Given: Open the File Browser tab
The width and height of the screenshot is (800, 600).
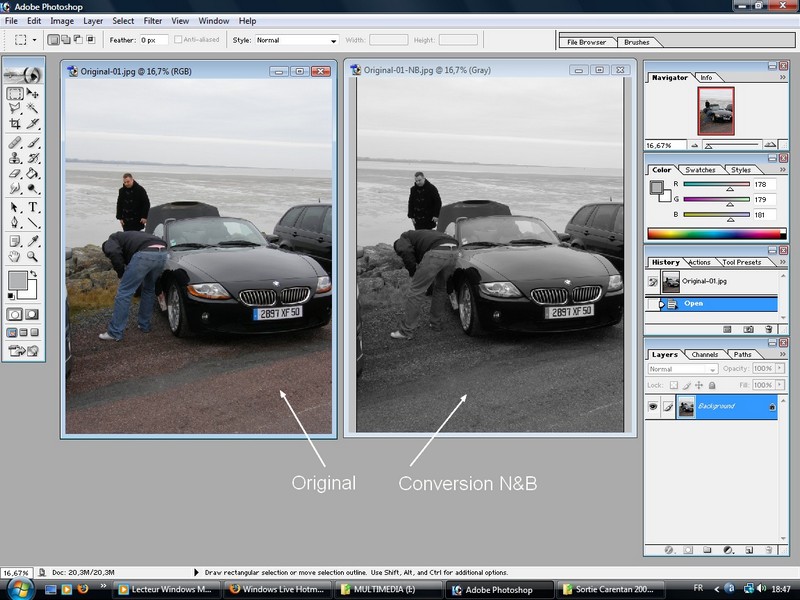Looking at the screenshot, I should (x=587, y=42).
